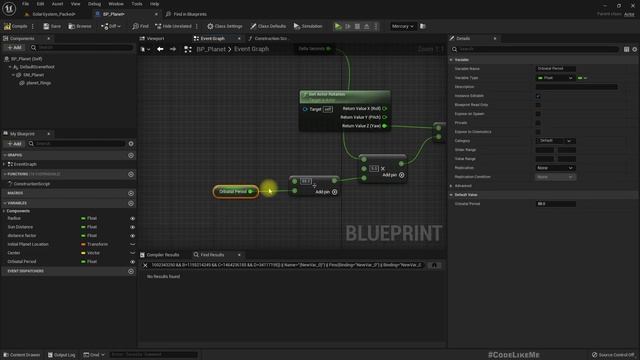The width and height of the screenshot is (640, 360).
Task: Expand the Components variables group
Action: pos(4,211)
